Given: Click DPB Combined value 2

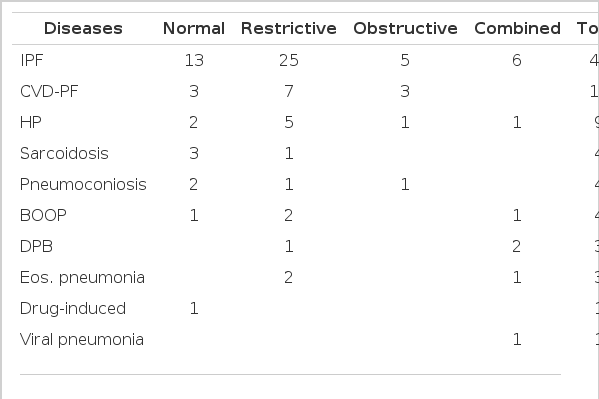Looking at the screenshot, I should 516,246.
